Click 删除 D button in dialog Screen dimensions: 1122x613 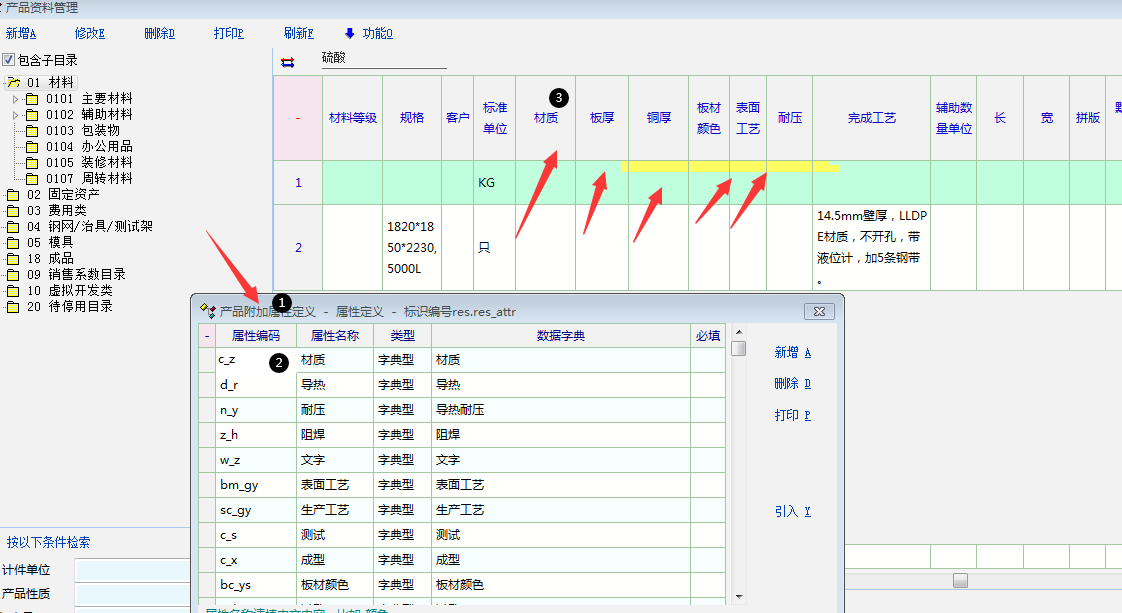[x=792, y=384]
